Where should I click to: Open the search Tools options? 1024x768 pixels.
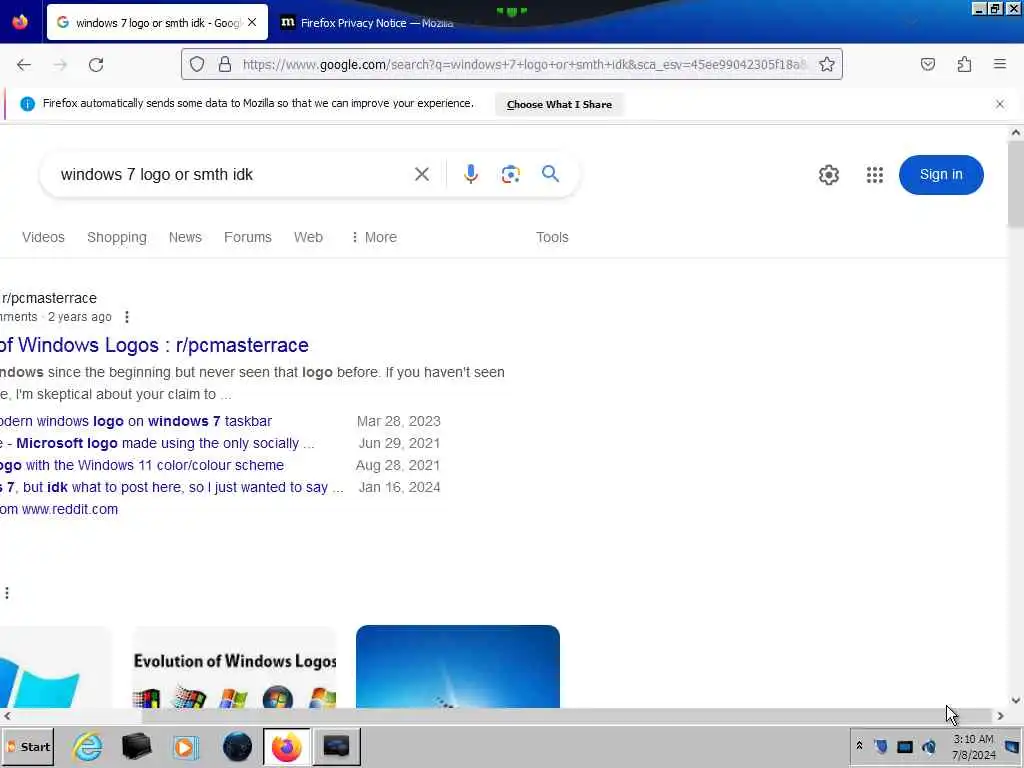point(552,237)
